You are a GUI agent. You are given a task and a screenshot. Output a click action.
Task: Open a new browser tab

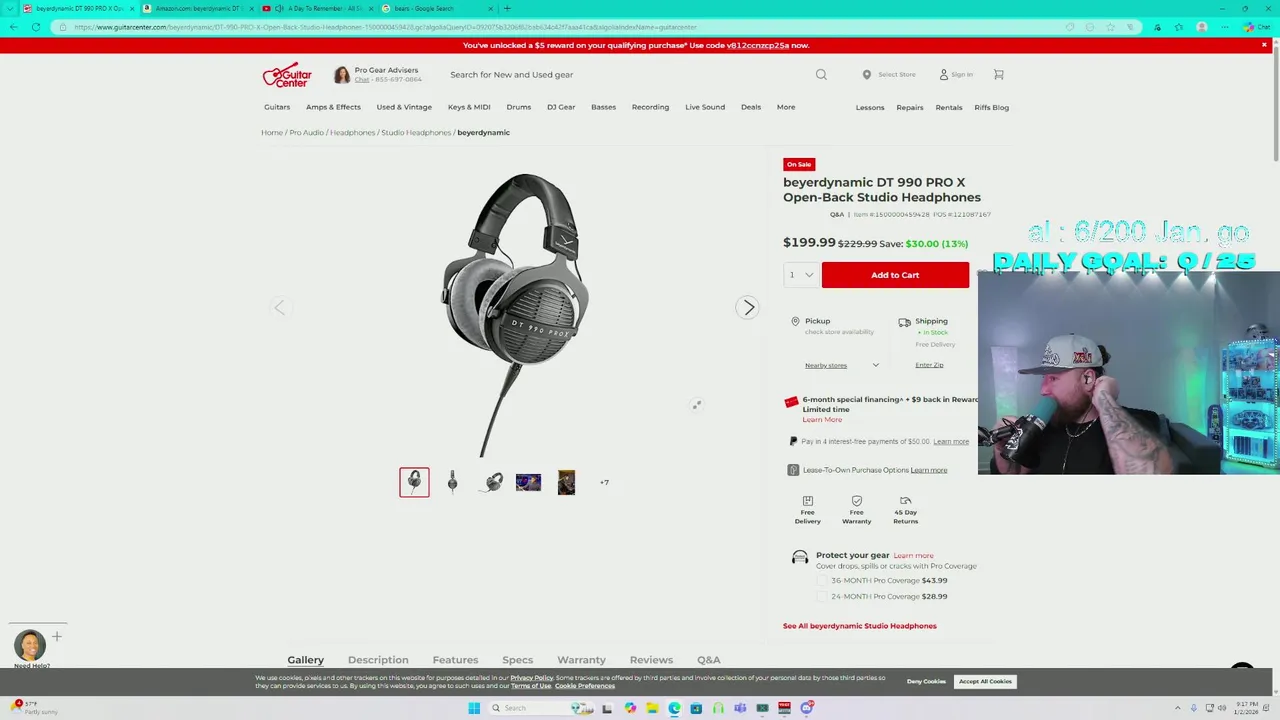click(507, 8)
